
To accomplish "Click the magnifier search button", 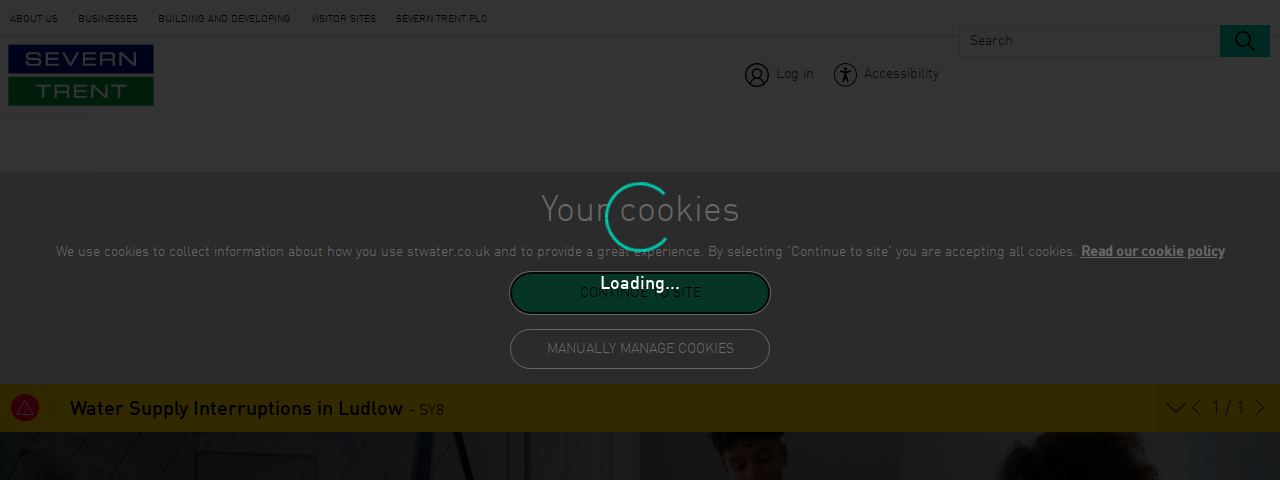I will tap(1244, 41).
